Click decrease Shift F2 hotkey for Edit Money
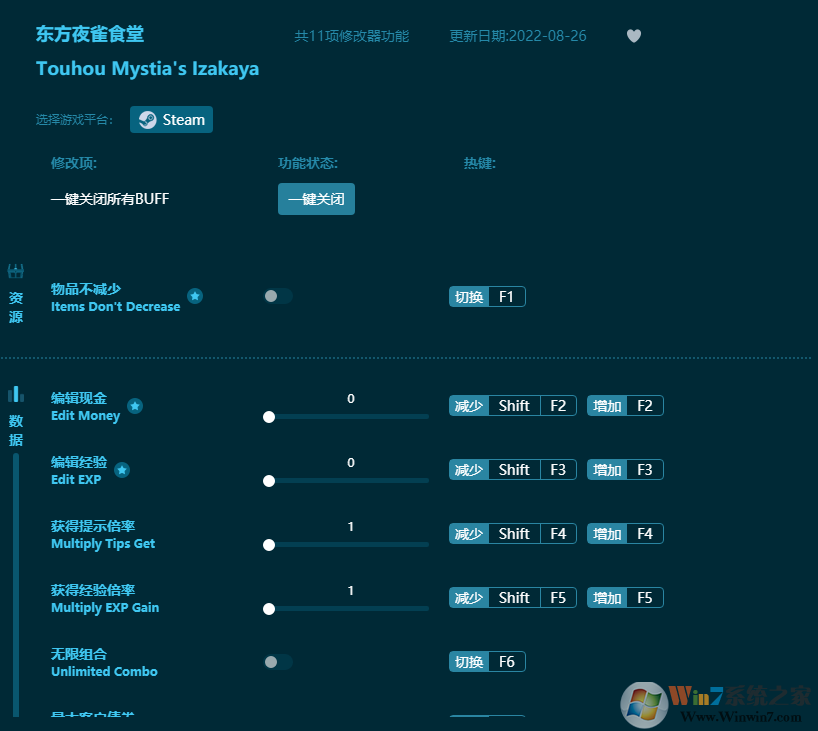The width and height of the screenshot is (818, 731). tap(512, 406)
